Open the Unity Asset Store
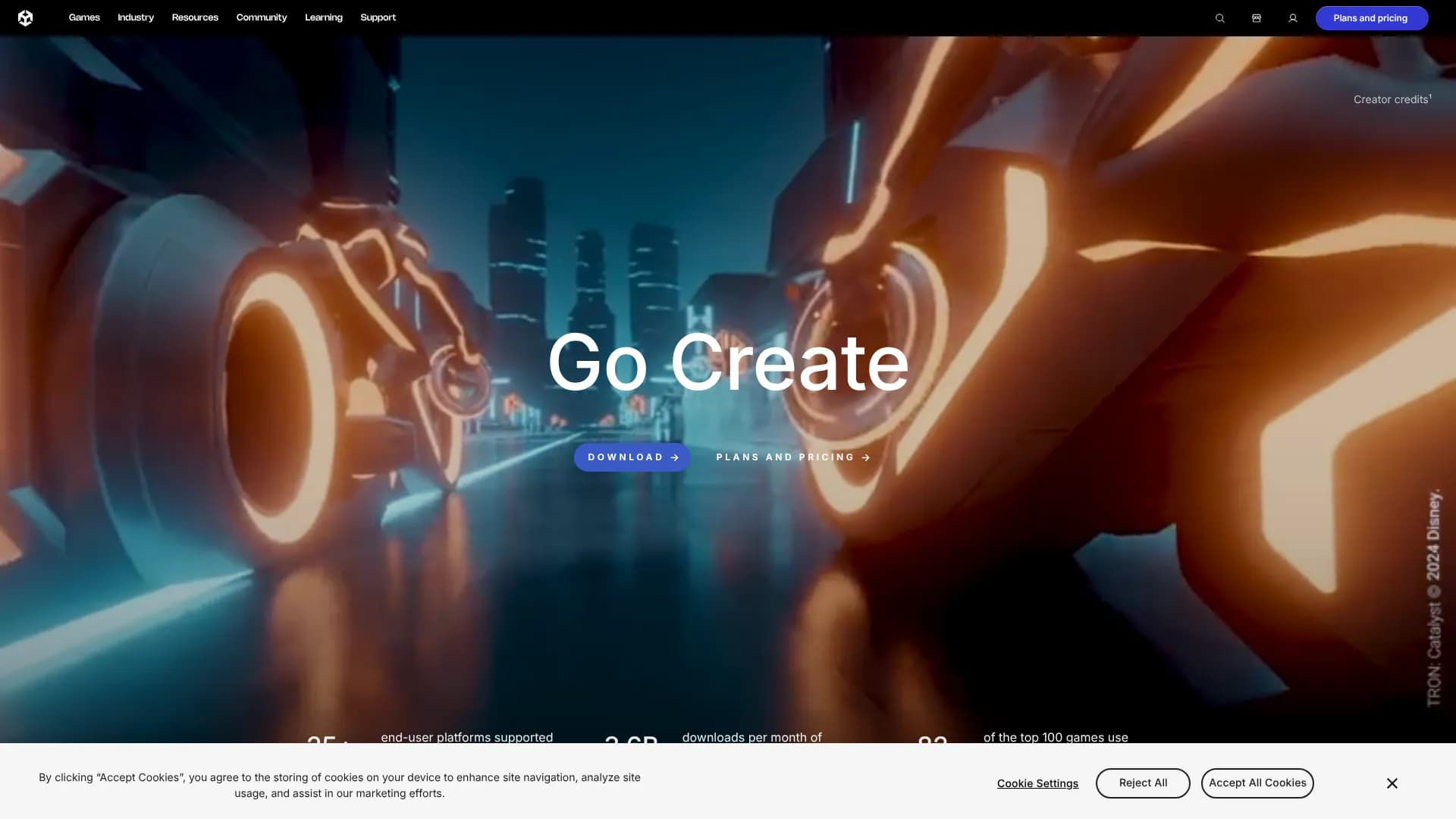The image size is (1456, 819). click(x=1256, y=17)
